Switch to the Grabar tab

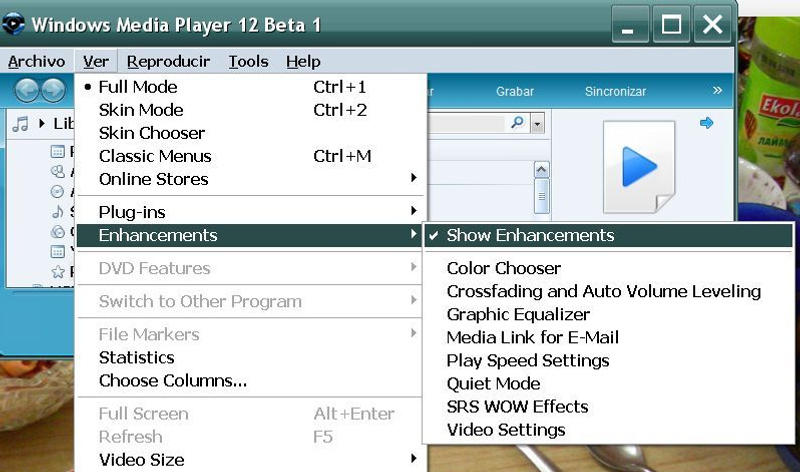pos(515,92)
